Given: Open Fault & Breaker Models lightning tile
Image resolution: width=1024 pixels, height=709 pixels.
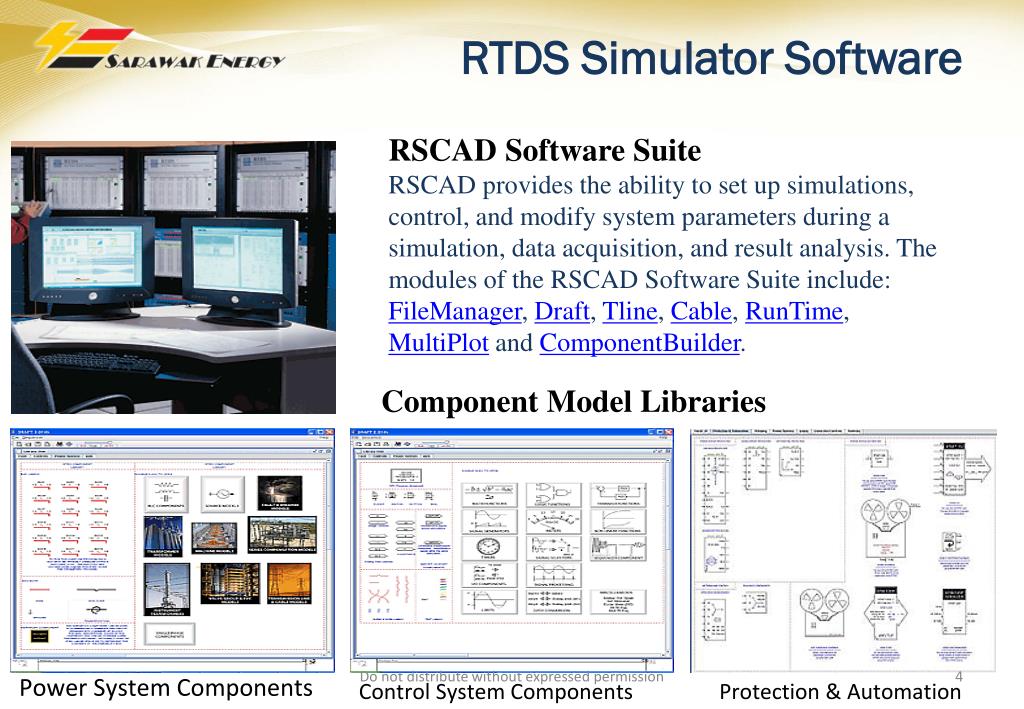Looking at the screenshot, I should [x=280, y=493].
